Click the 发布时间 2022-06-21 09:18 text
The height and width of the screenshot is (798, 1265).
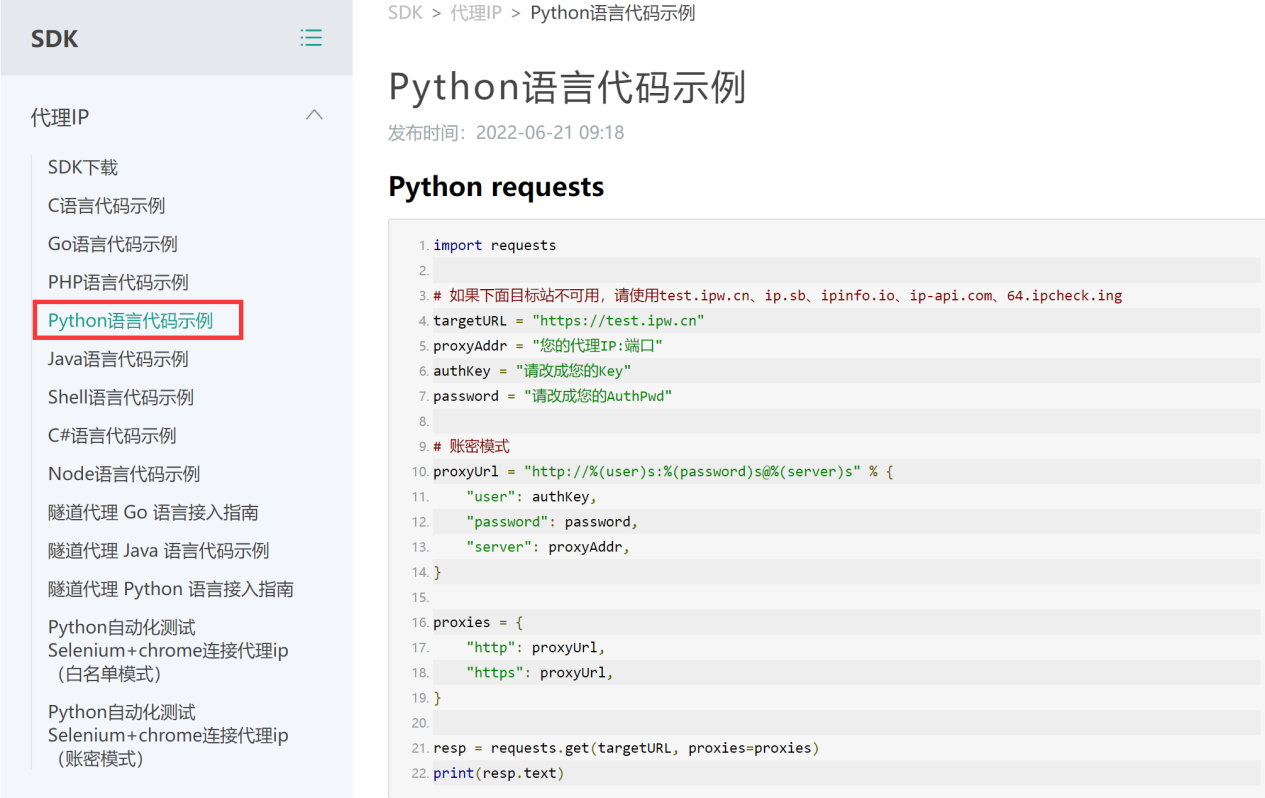tap(506, 132)
